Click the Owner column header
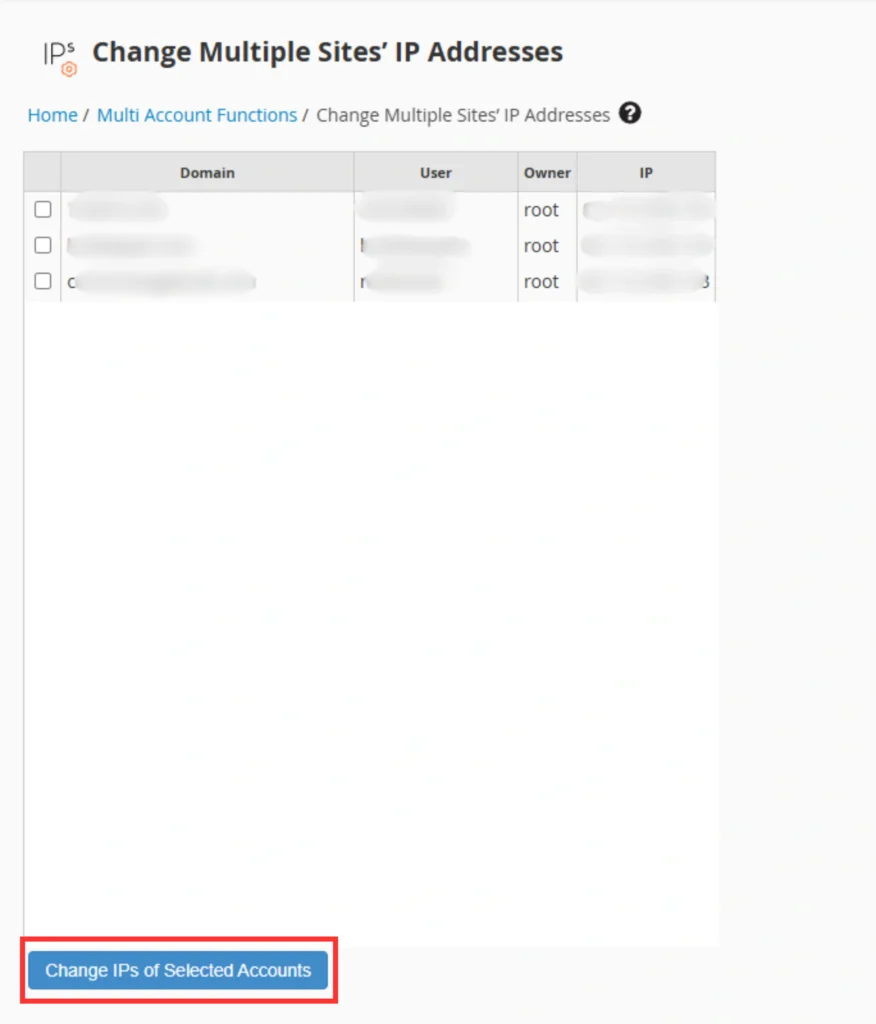 (x=547, y=172)
